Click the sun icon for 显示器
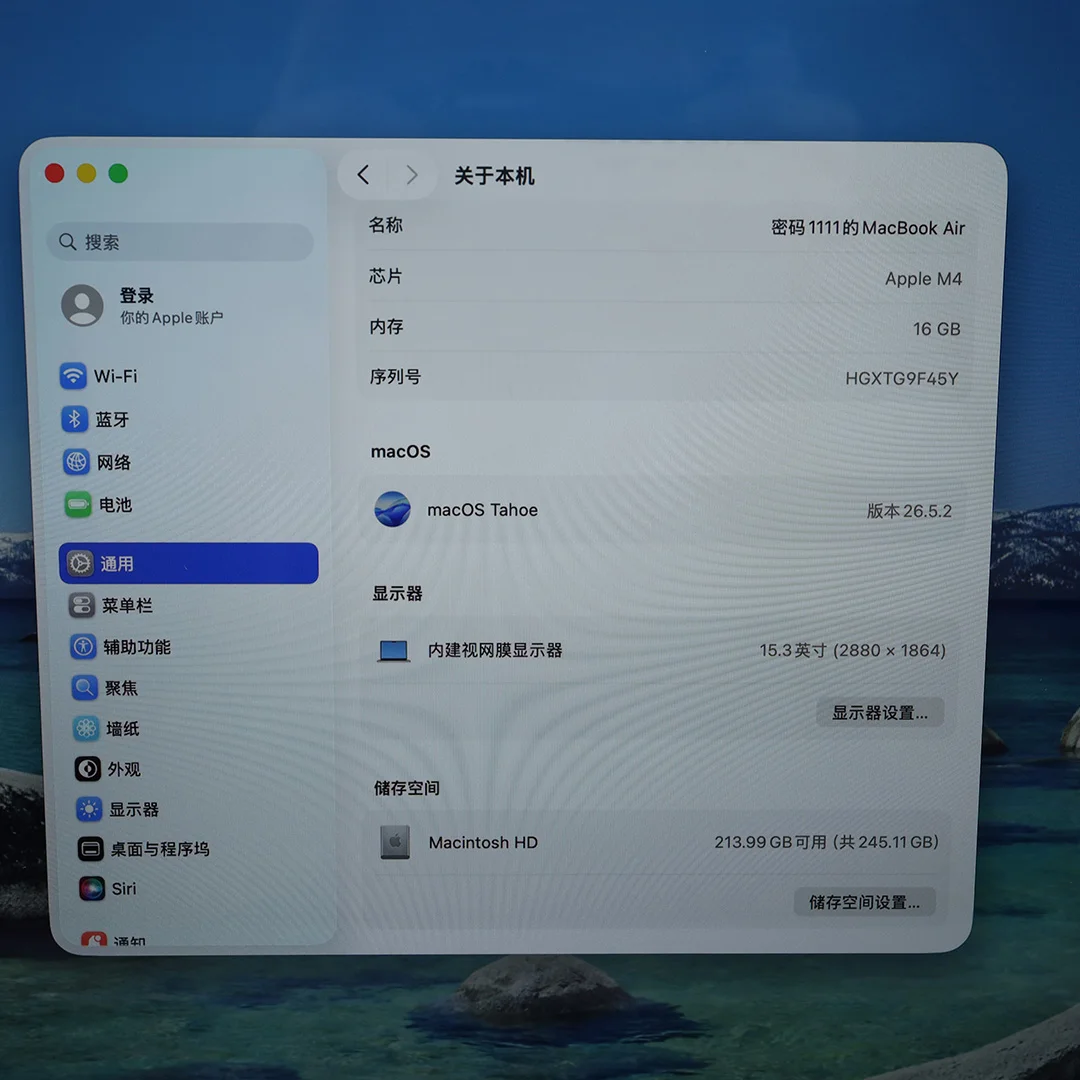 tap(89, 809)
